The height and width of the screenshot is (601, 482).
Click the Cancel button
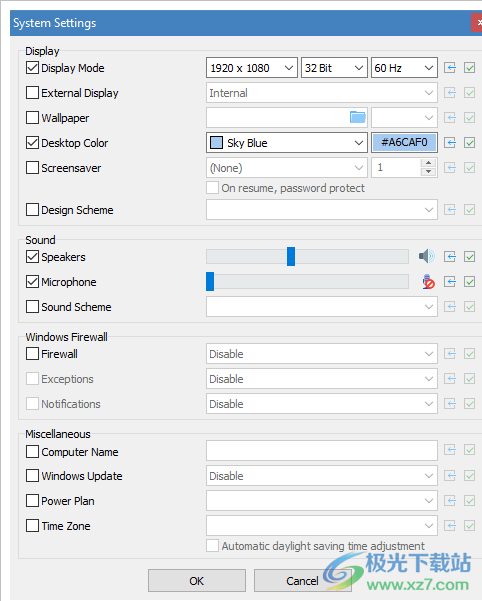(x=302, y=581)
